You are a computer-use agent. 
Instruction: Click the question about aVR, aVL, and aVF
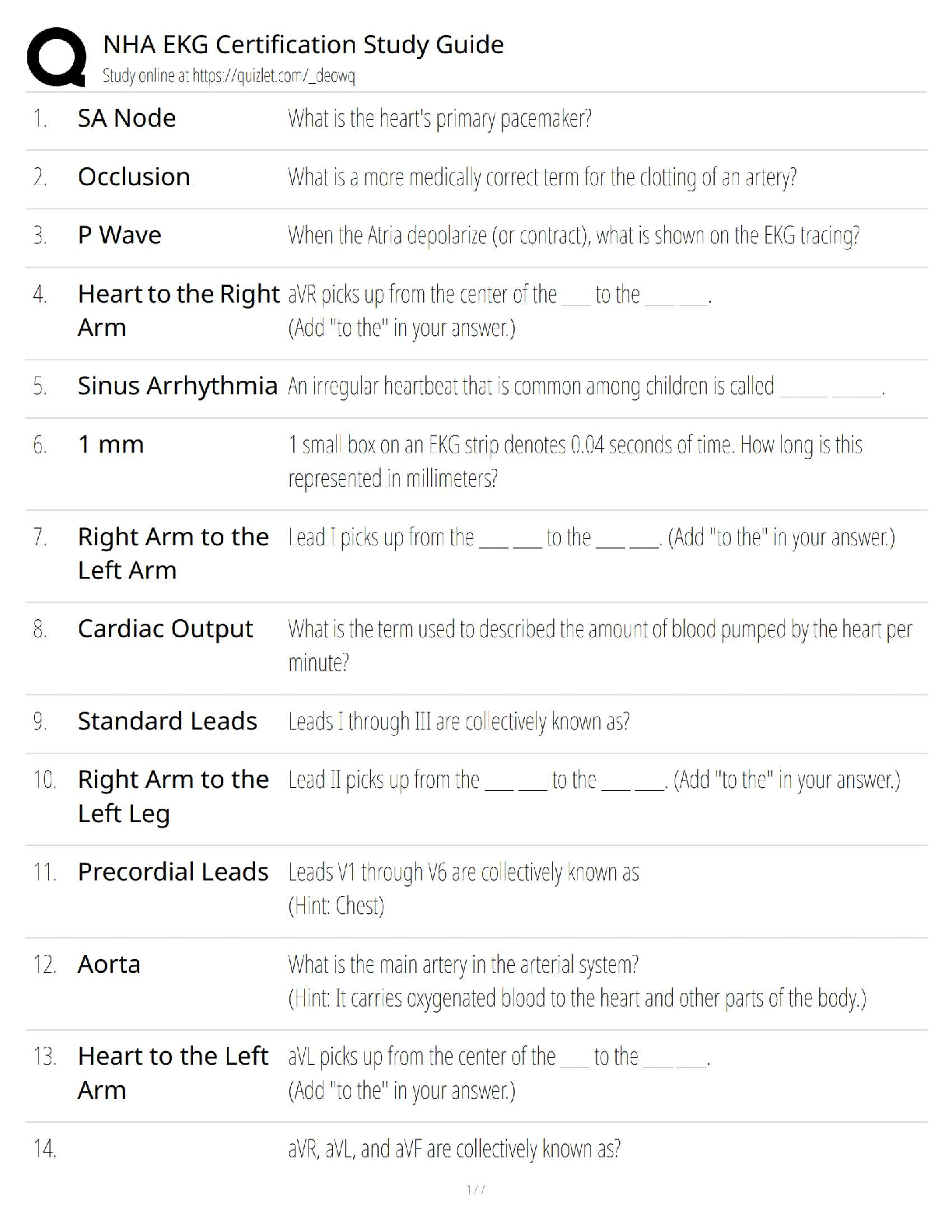coord(454,1149)
